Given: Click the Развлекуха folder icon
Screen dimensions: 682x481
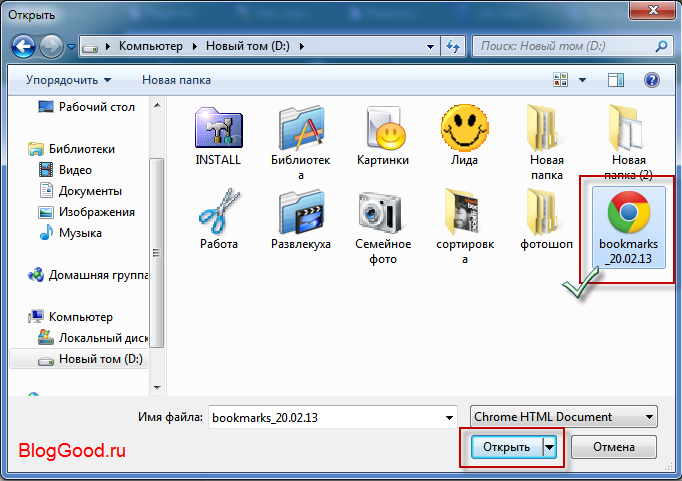Looking at the screenshot, I should (x=301, y=212).
